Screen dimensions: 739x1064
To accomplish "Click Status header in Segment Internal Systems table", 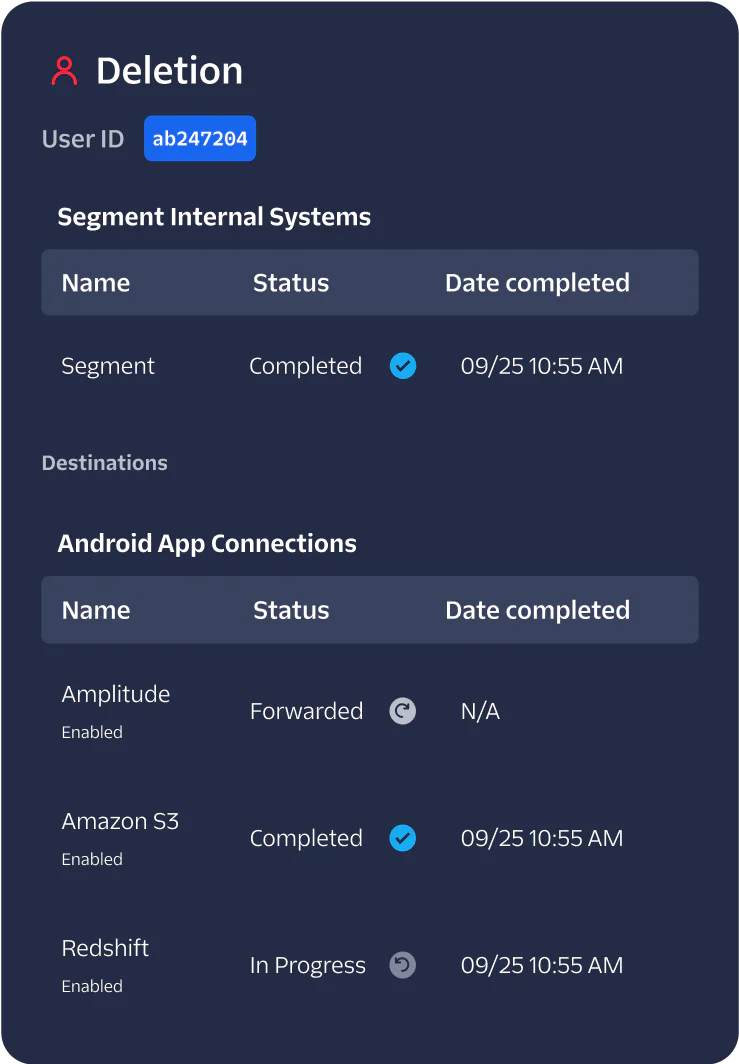I will [291, 283].
